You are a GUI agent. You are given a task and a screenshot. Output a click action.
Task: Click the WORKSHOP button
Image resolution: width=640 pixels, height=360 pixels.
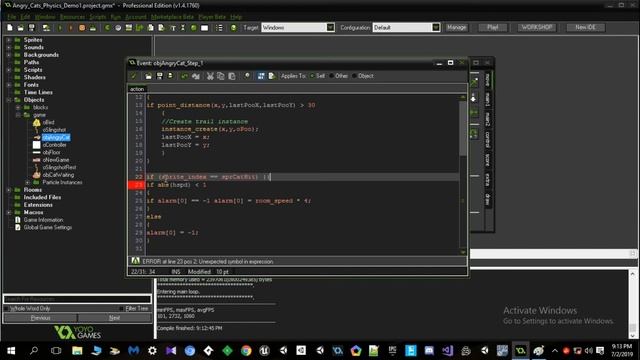coord(537,27)
